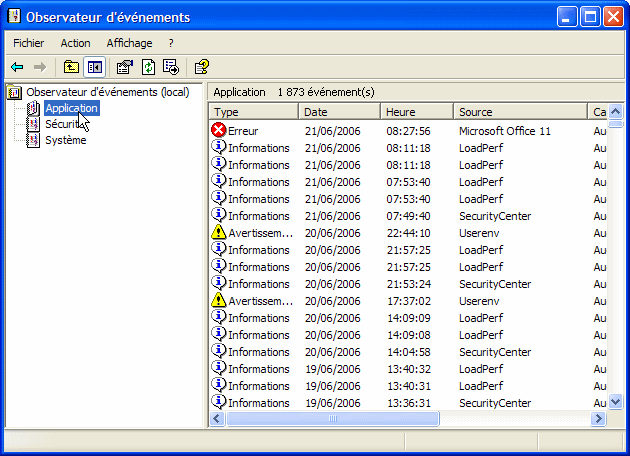Click the green Refresh toolbar icon

(148, 67)
